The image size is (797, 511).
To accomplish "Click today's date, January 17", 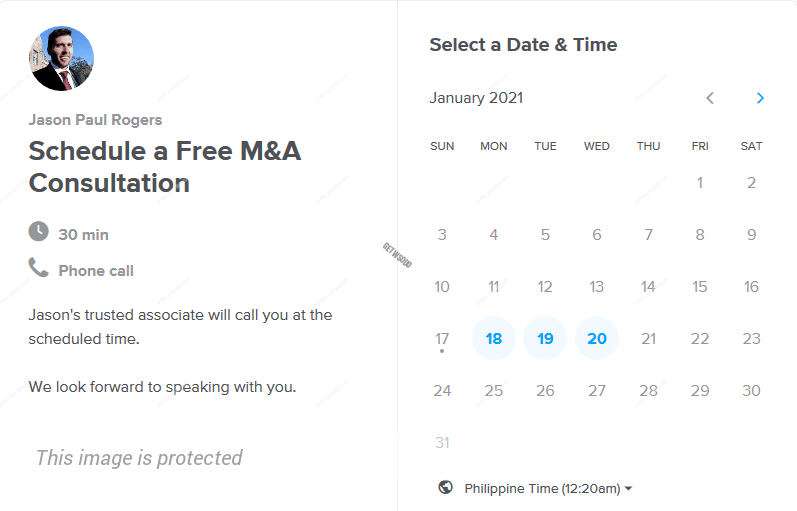I will 442,339.
